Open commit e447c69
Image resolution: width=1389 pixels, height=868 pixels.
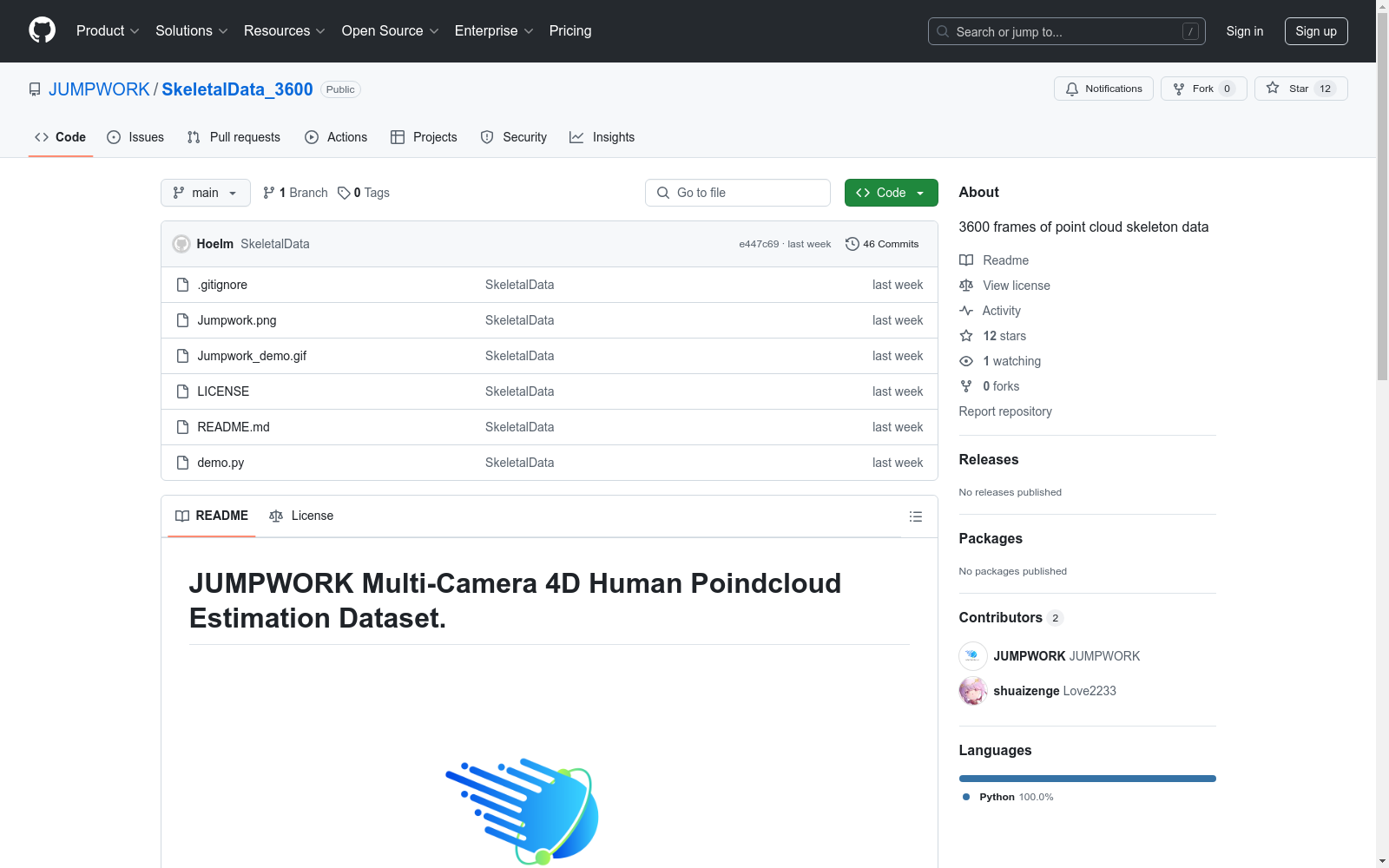pos(759,244)
